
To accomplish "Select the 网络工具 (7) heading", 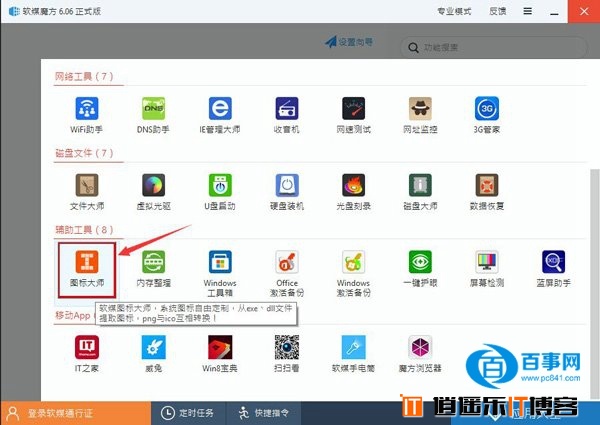I will pyautogui.click(x=84, y=77).
